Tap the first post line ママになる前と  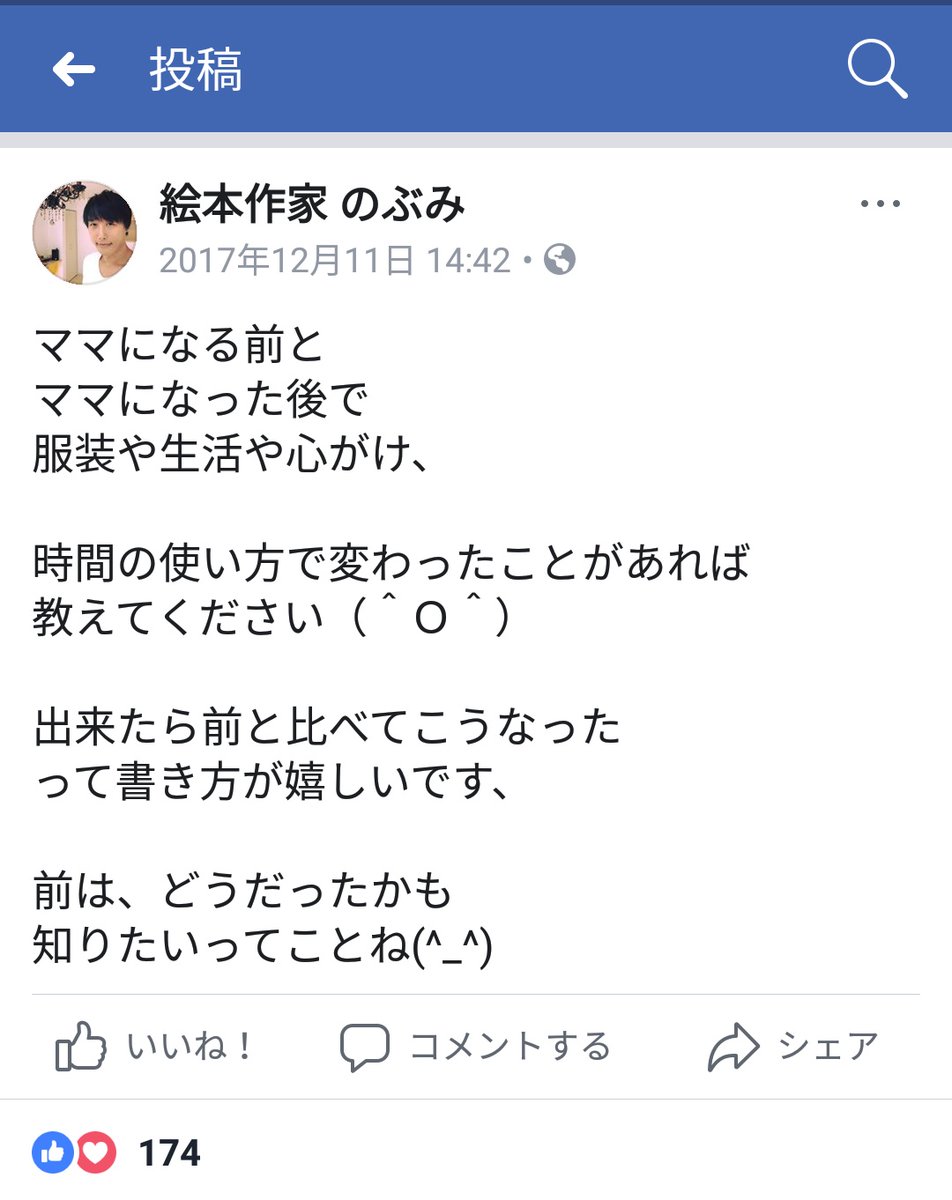pyautogui.click(x=180, y=346)
